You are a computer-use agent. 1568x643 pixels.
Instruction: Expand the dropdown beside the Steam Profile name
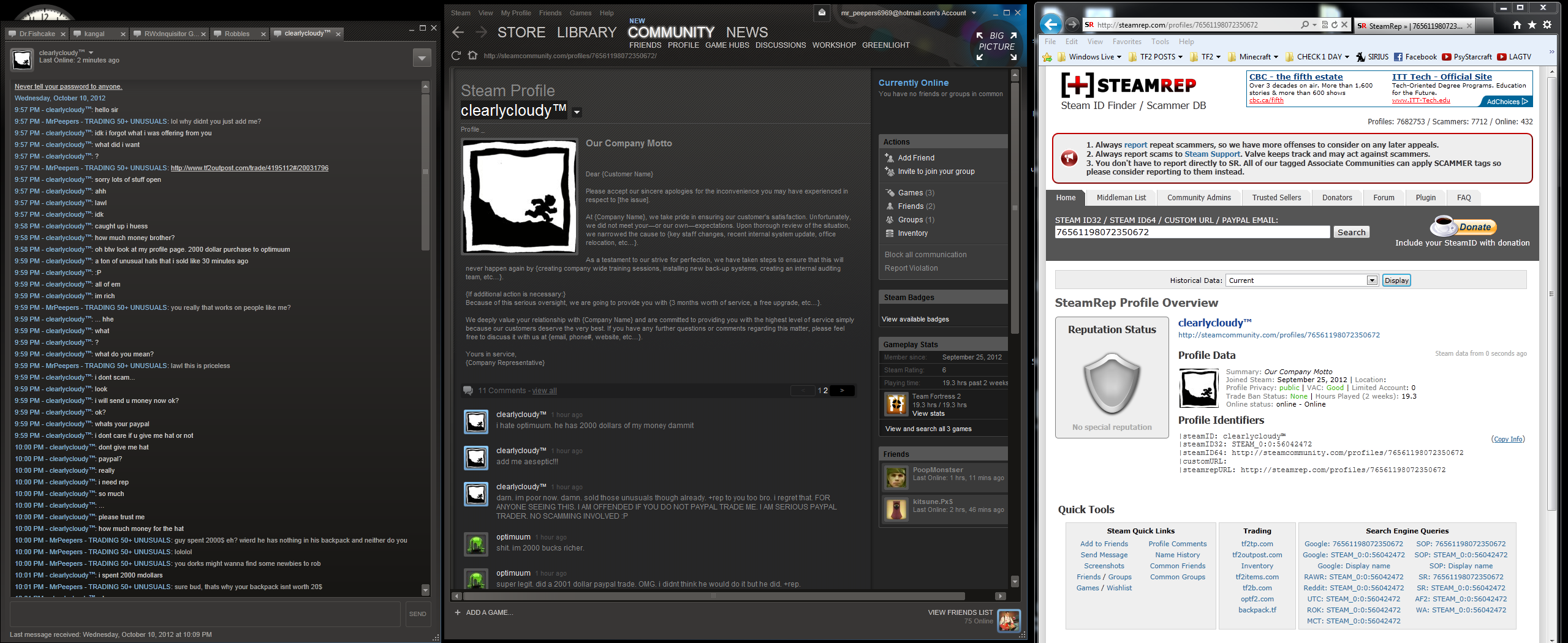click(x=577, y=112)
